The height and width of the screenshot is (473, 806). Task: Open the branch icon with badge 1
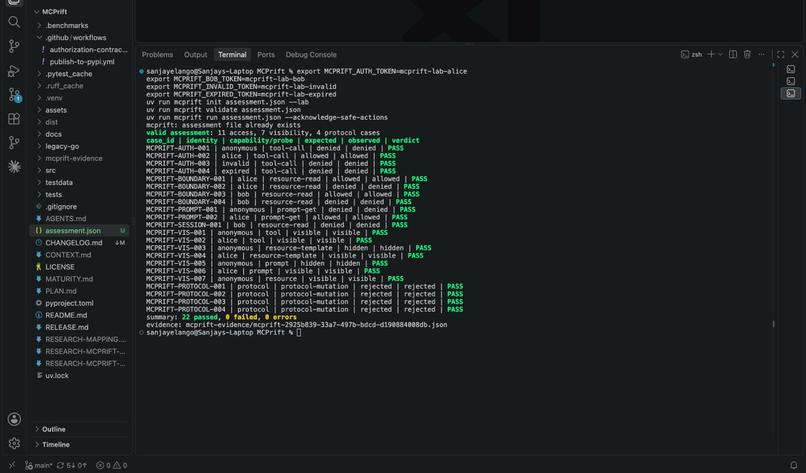14,95
